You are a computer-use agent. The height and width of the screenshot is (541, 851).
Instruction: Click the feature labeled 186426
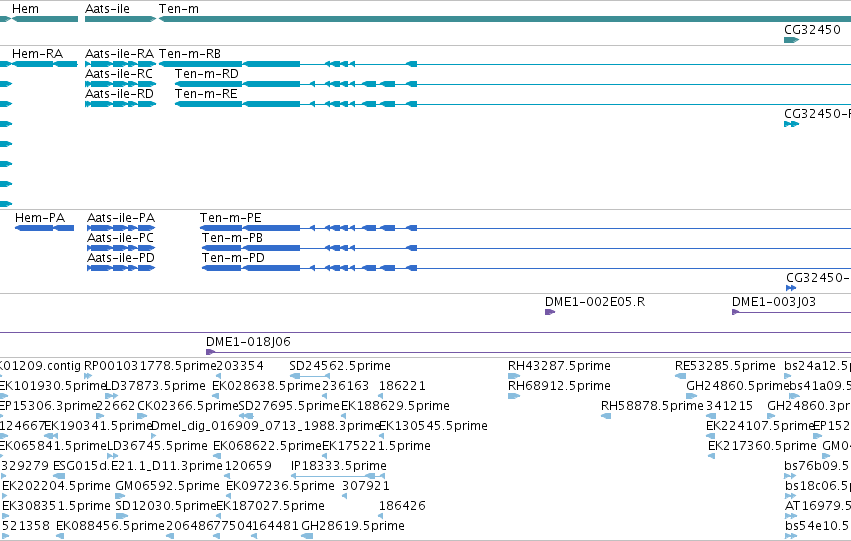402,506
